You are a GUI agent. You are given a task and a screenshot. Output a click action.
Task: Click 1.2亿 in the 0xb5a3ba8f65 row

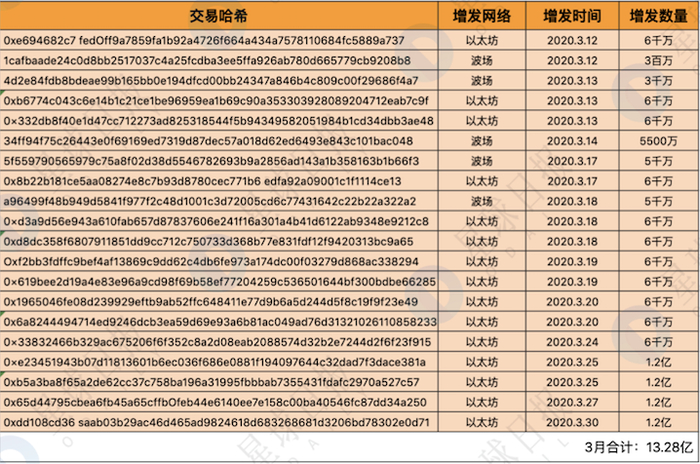click(x=658, y=382)
